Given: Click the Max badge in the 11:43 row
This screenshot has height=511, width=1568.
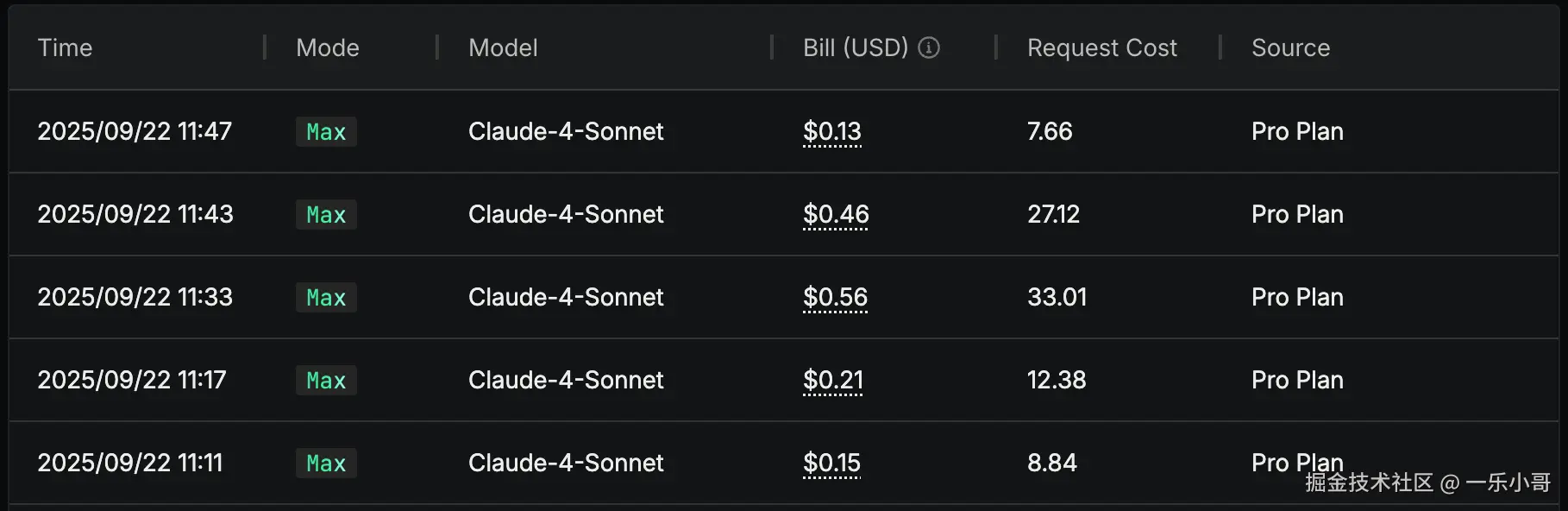Looking at the screenshot, I should click(326, 215).
